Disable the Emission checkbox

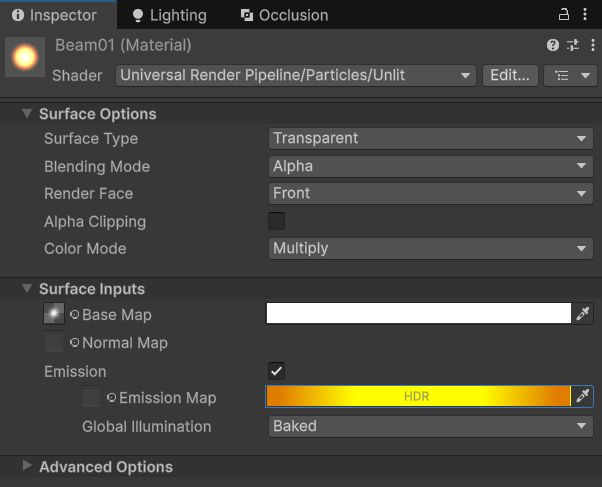[x=277, y=371]
